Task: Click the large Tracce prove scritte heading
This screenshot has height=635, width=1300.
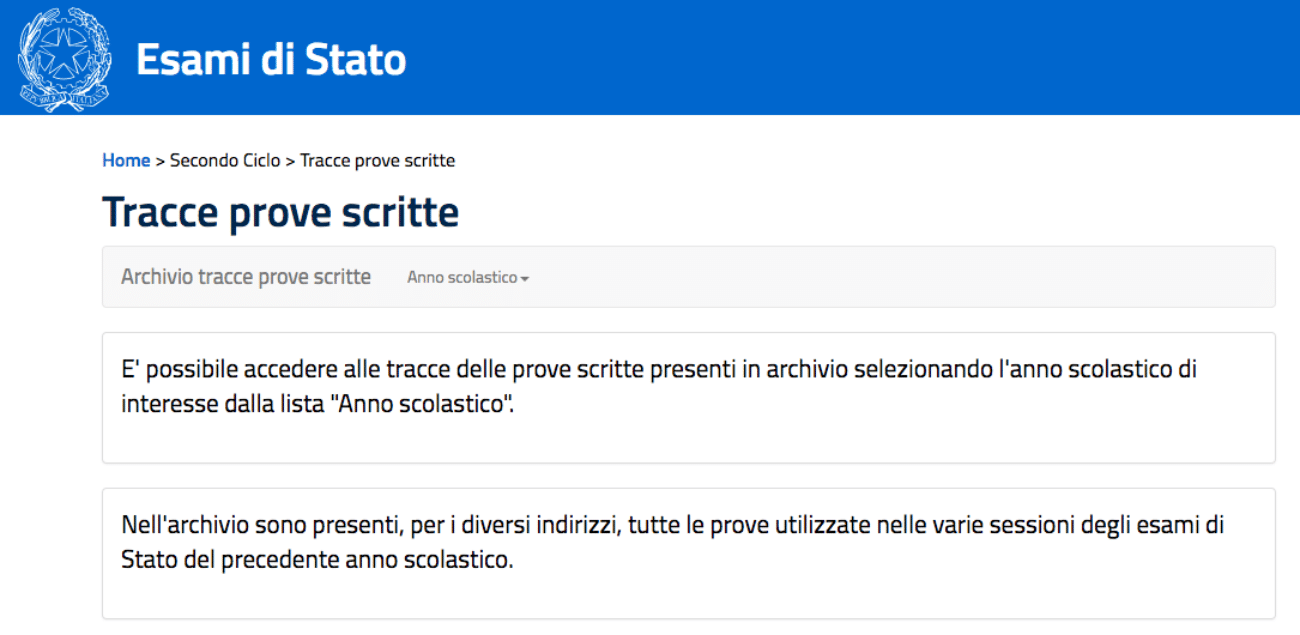Action: [280, 212]
